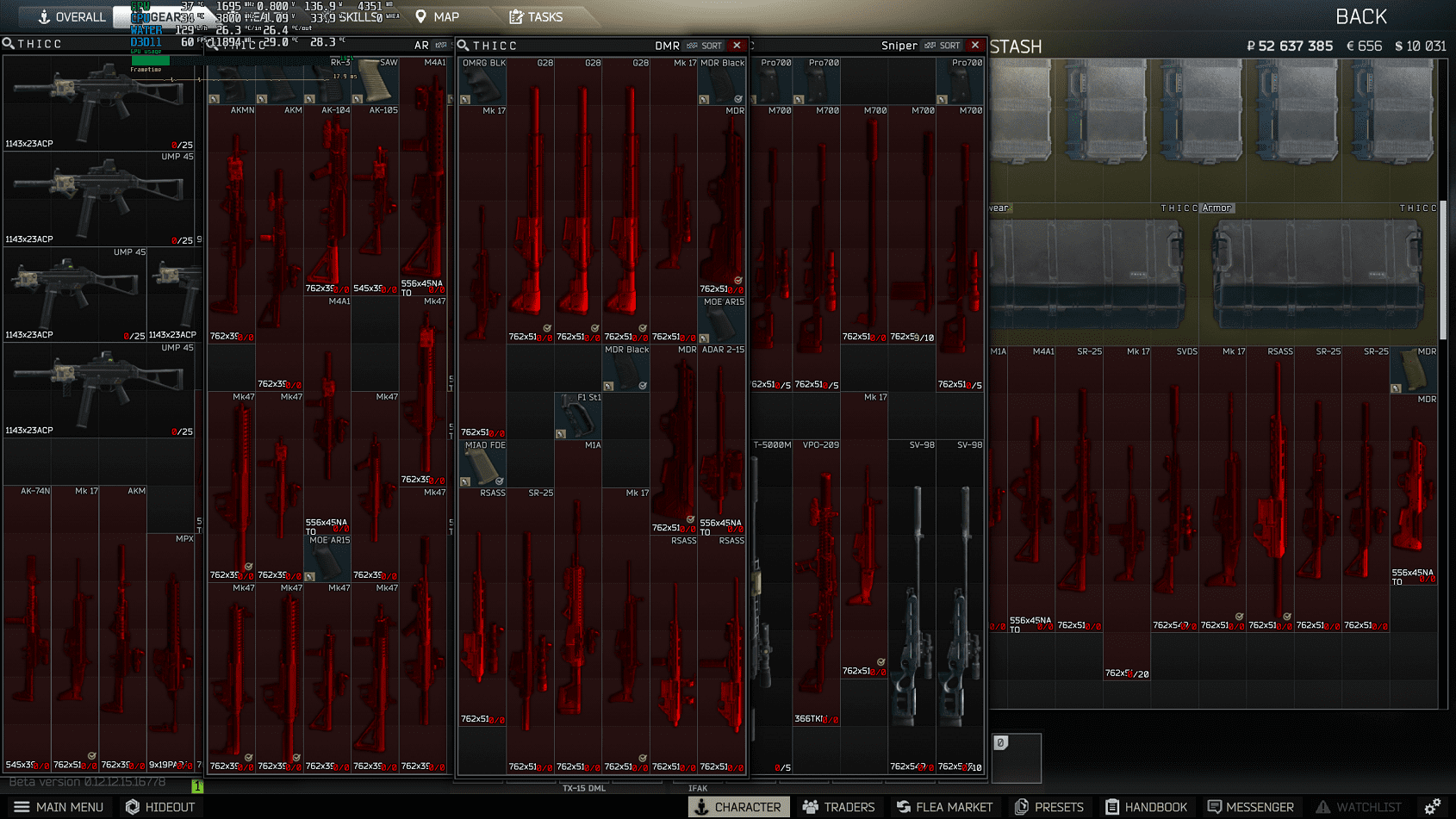This screenshot has height=819, width=1456.
Task: Select the SAW pistol grip in AR case
Action: pyautogui.click(x=376, y=81)
